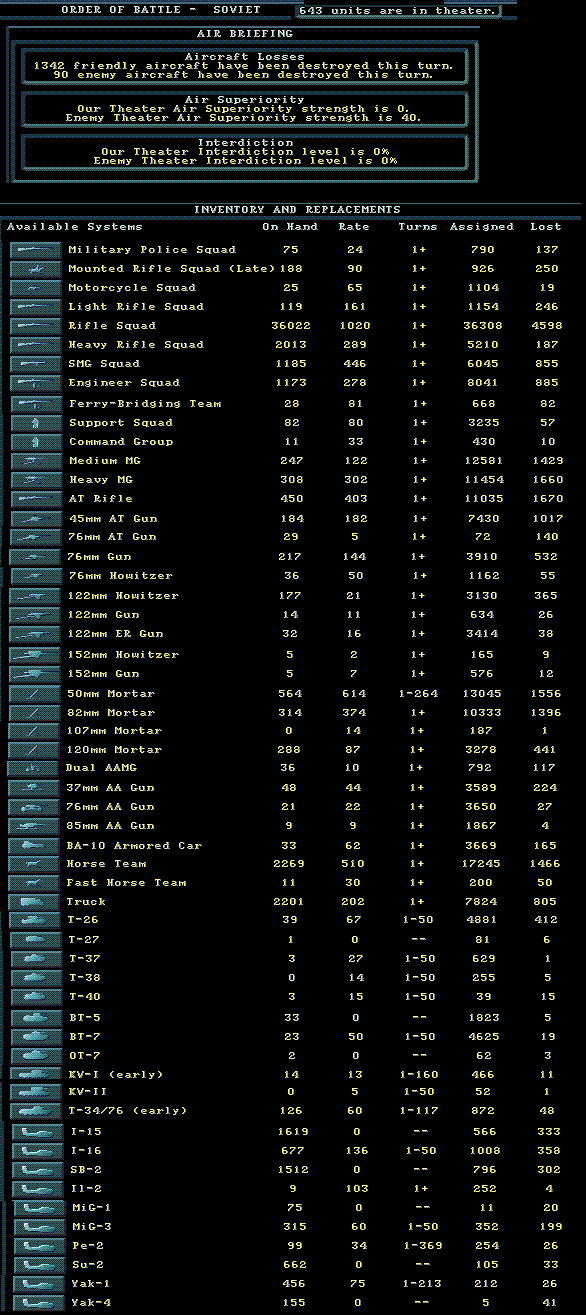Select the T-26 tank icon

(35, 921)
